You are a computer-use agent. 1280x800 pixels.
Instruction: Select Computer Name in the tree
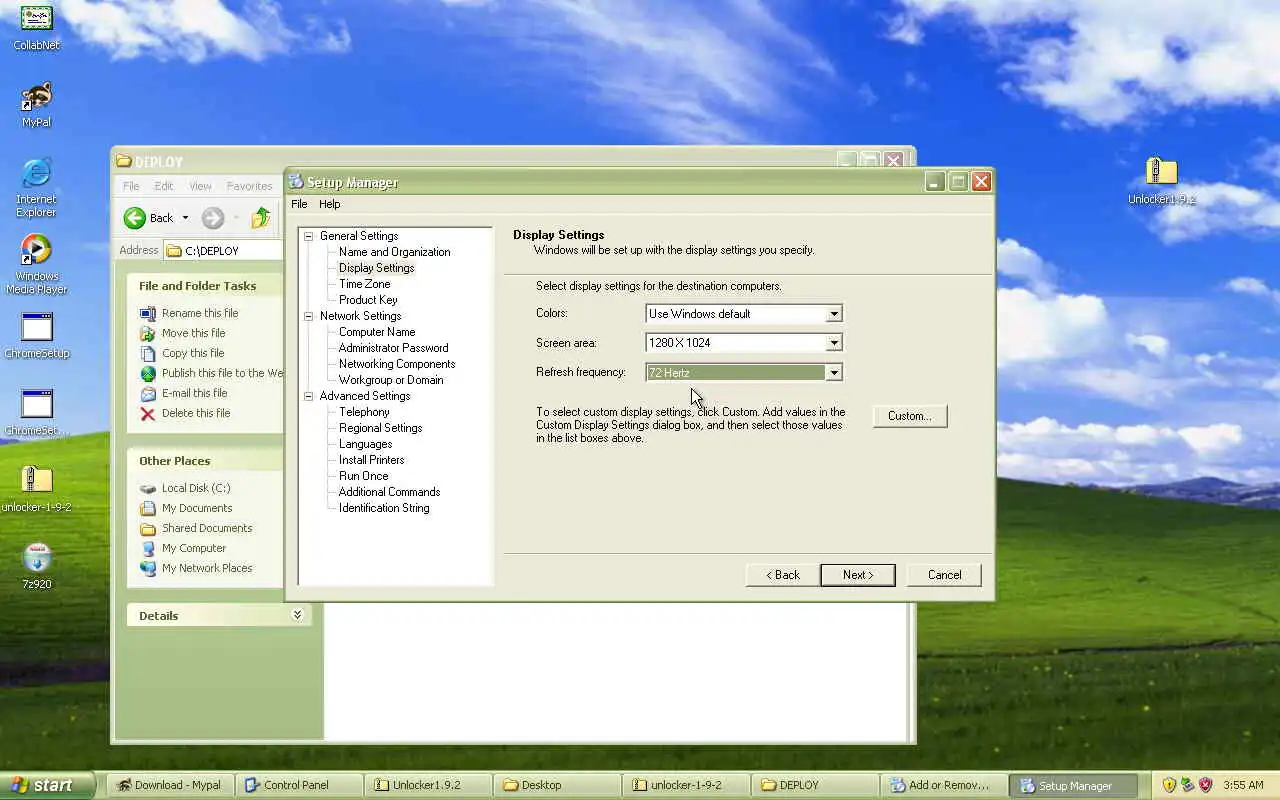click(377, 332)
